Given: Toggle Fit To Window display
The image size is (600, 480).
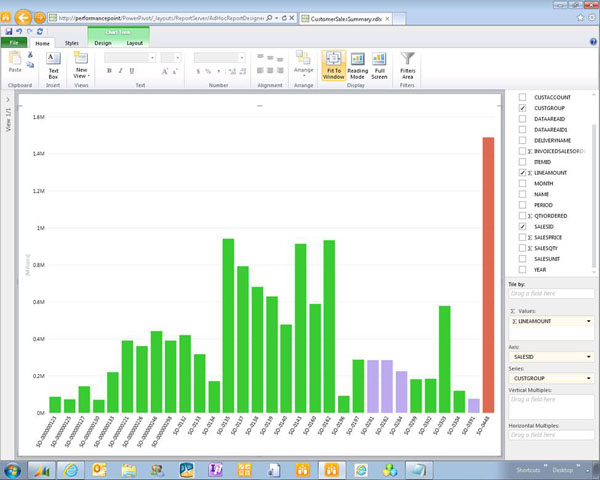Looking at the screenshot, I should [334, 65].
